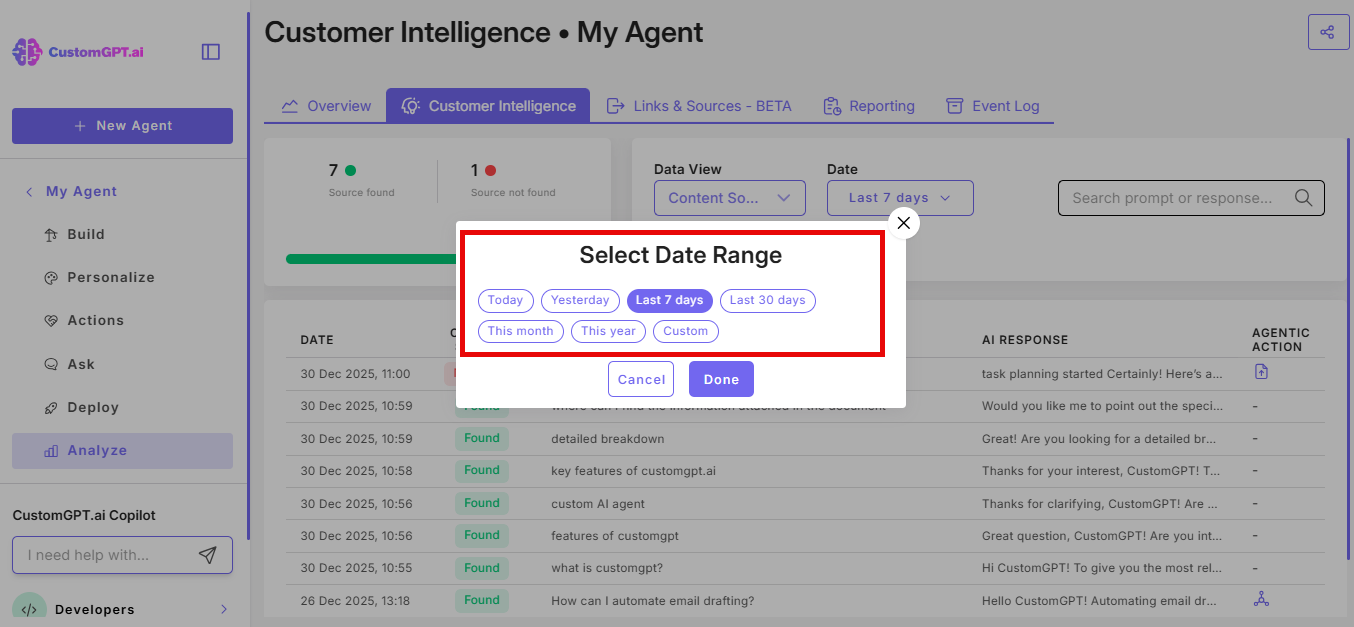The height and width of the screenshot is (627, 1354).
Task: Click the Ask chat bubble icon
Action: [52, 365]
